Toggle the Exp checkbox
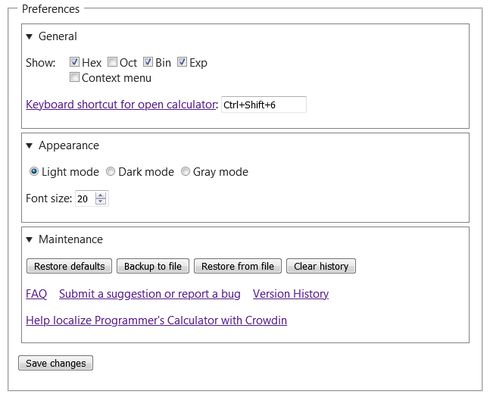490x400 pixels. [x=182, y=62]
